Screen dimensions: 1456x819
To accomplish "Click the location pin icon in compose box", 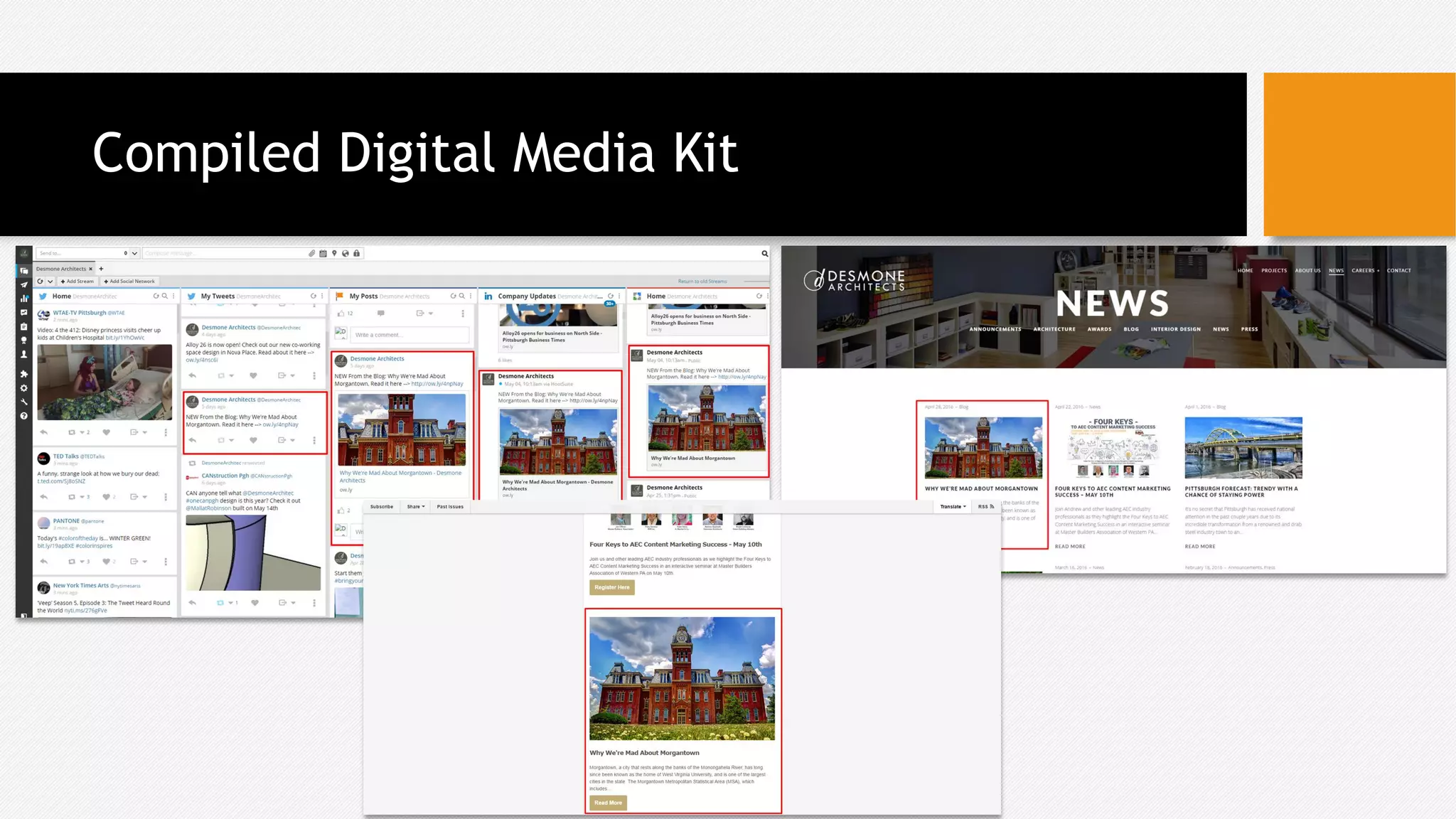I will (334, 254).
